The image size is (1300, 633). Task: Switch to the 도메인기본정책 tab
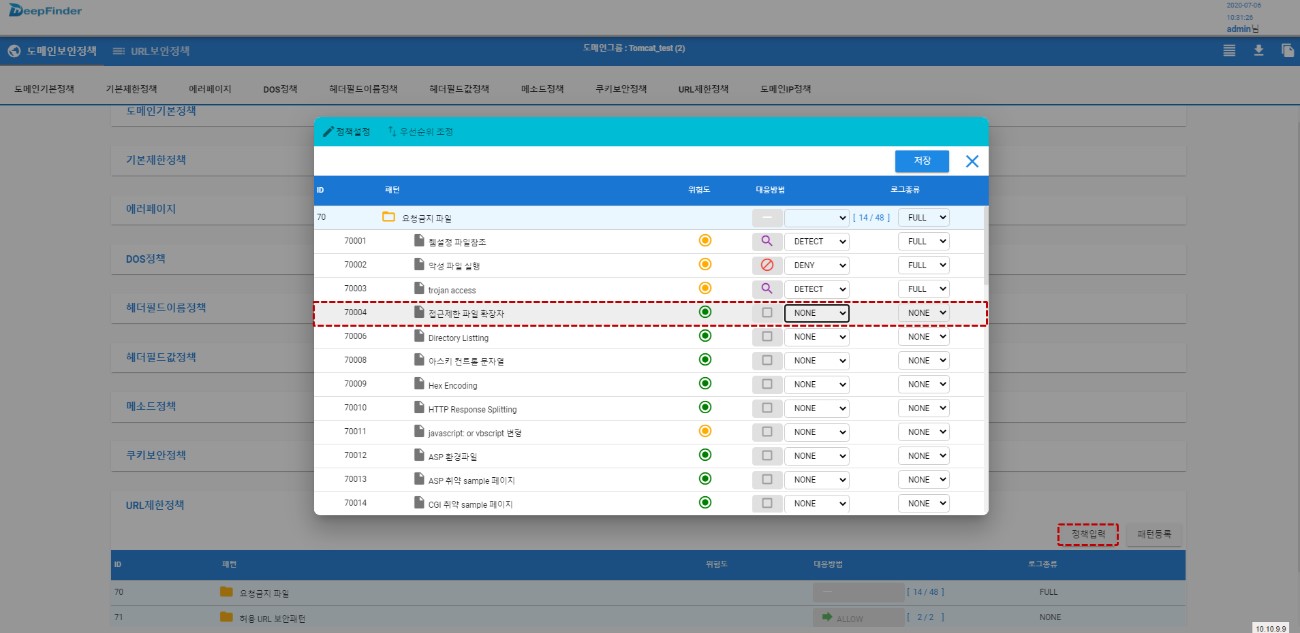44,89
